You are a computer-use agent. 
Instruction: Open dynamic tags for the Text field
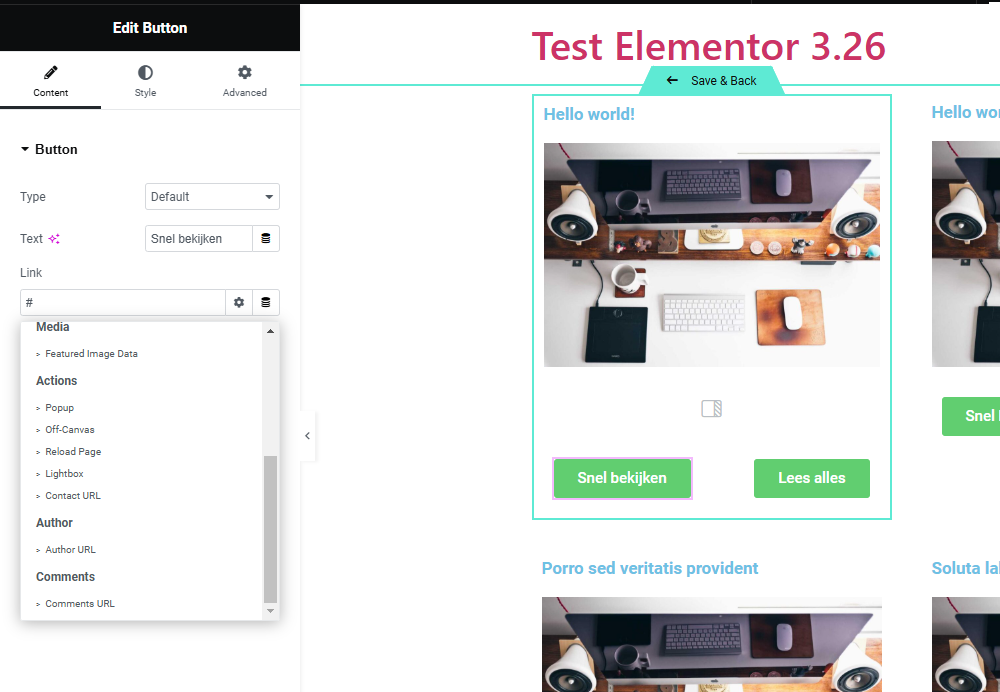(266, 239)
